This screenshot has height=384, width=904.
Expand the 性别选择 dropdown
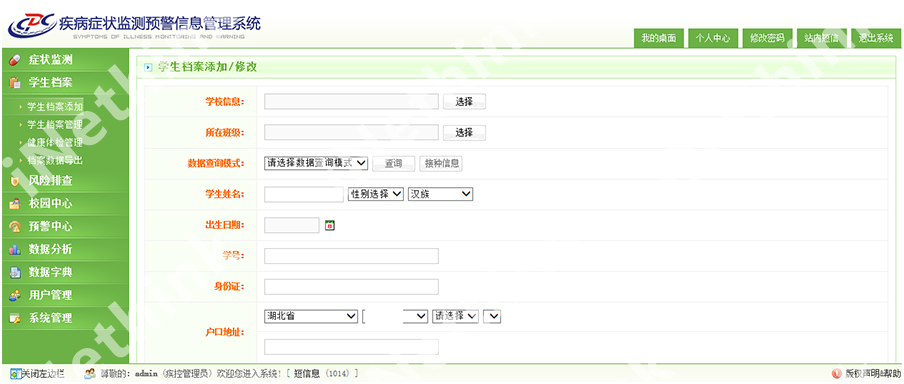tap(376, 194)
